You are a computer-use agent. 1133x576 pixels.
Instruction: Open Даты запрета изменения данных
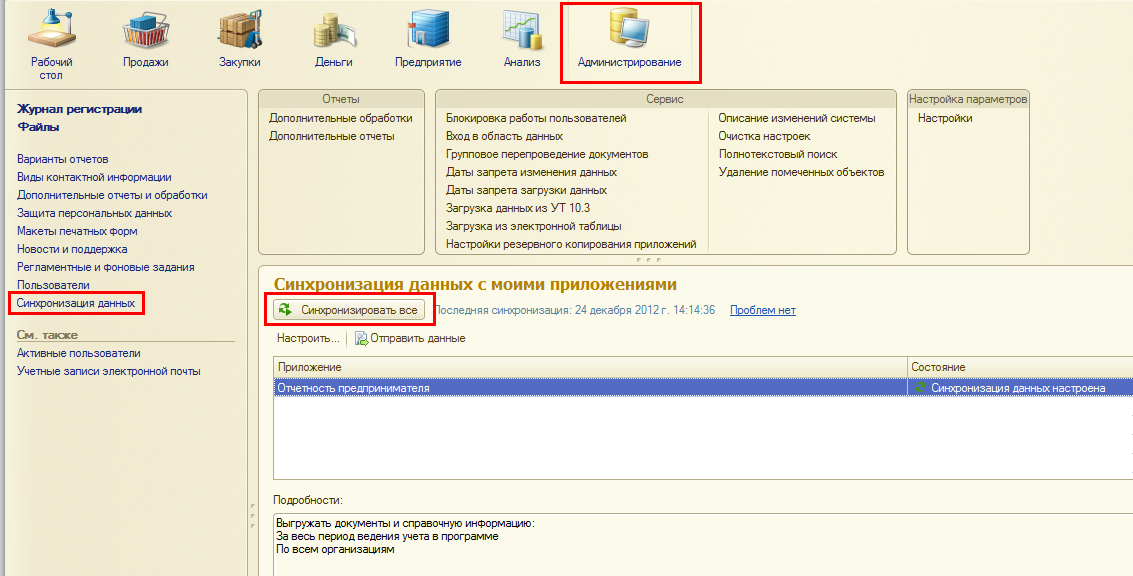coord(532,172)
